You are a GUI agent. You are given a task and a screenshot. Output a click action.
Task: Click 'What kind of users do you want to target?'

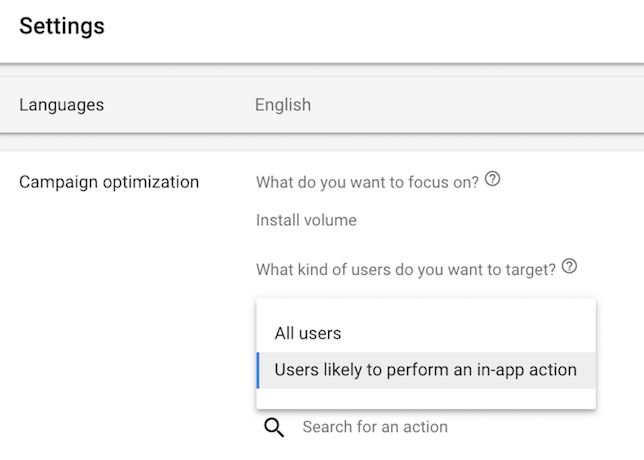coord(405,269)
